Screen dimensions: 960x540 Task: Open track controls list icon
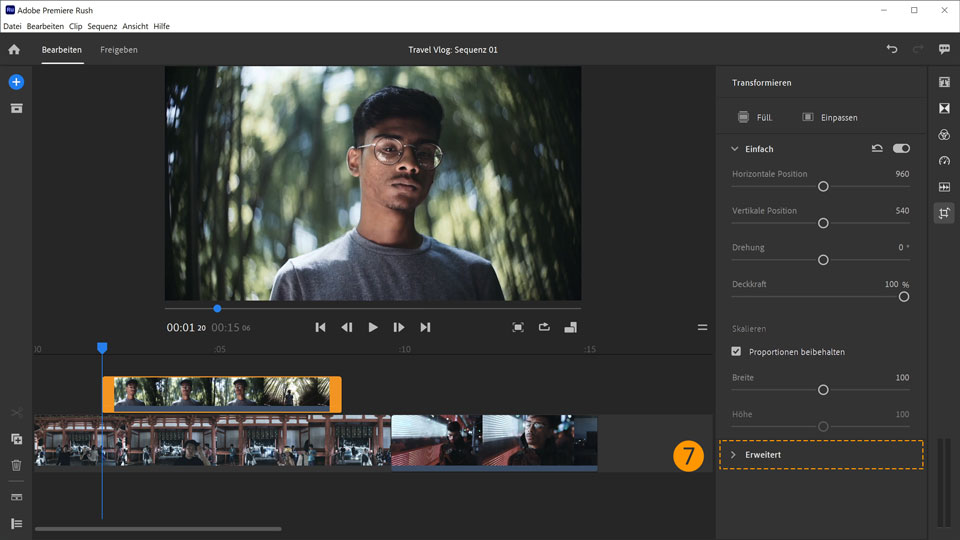pyautogui.click(x=17, y=523)
